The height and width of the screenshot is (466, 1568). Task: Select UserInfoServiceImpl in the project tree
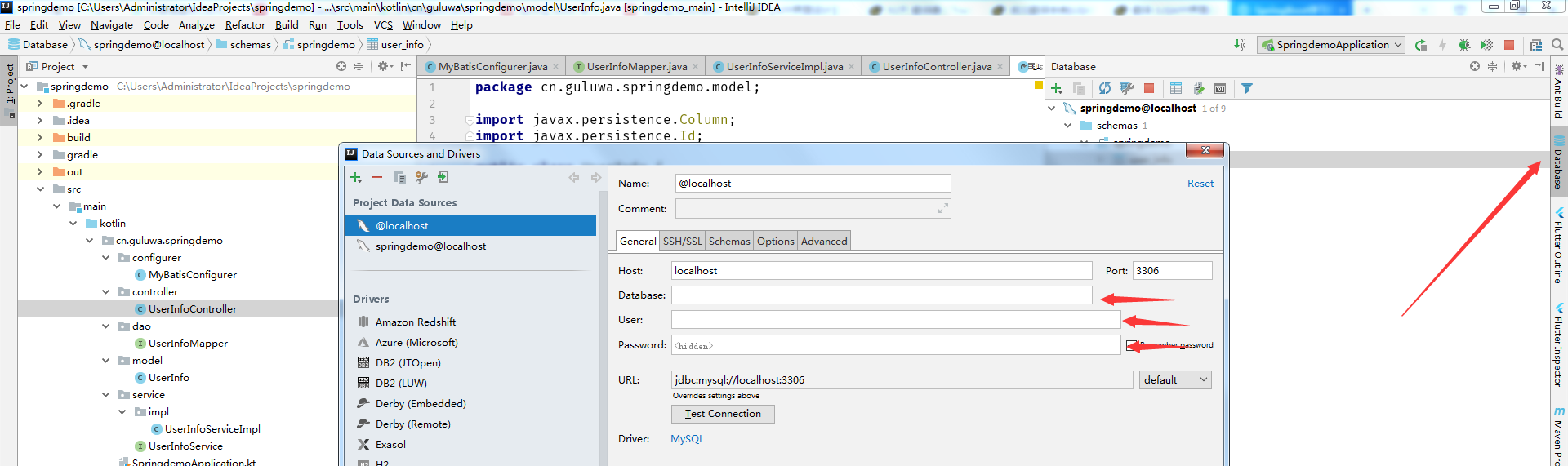point(212,429)
